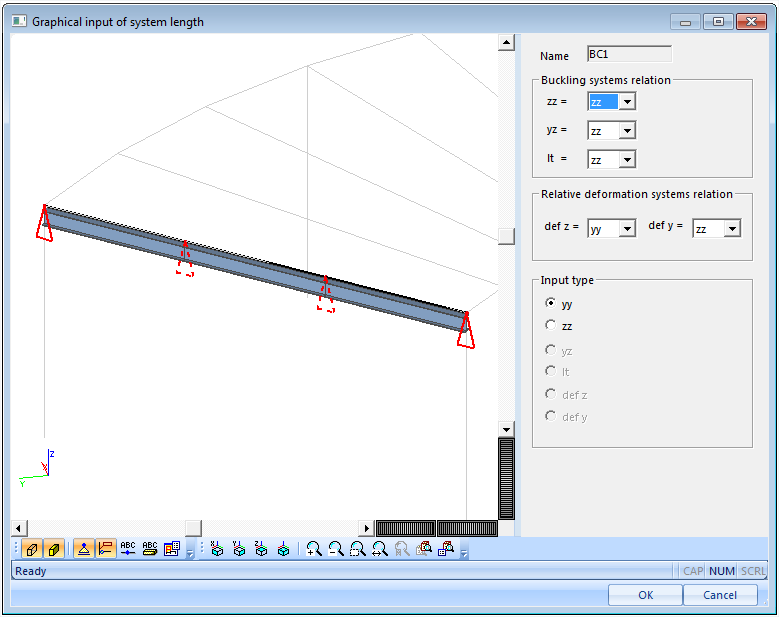Toggle the wireframe rendering view icon
This screenshot has width=779, height=617.
pos(32,549)
